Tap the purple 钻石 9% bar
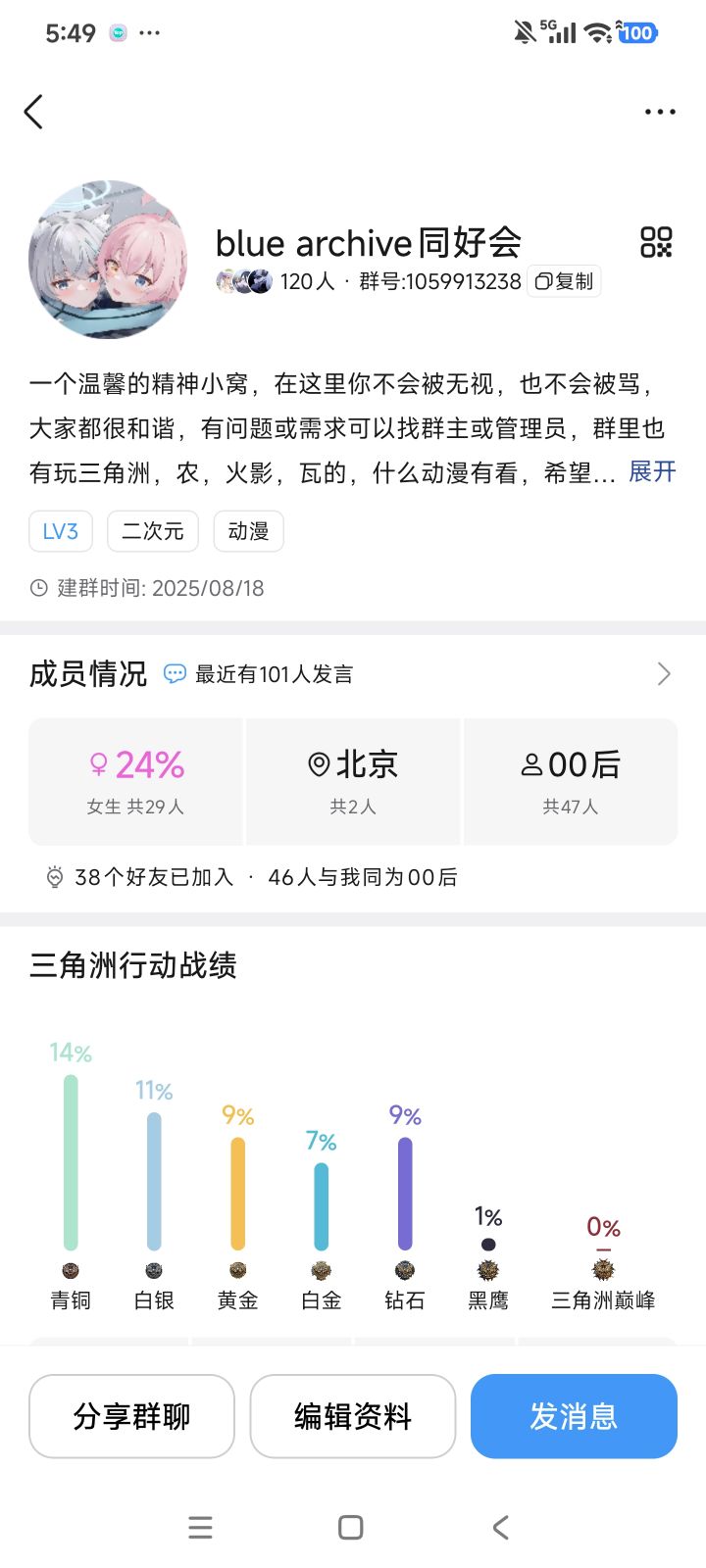 (x=405, y=1194)
